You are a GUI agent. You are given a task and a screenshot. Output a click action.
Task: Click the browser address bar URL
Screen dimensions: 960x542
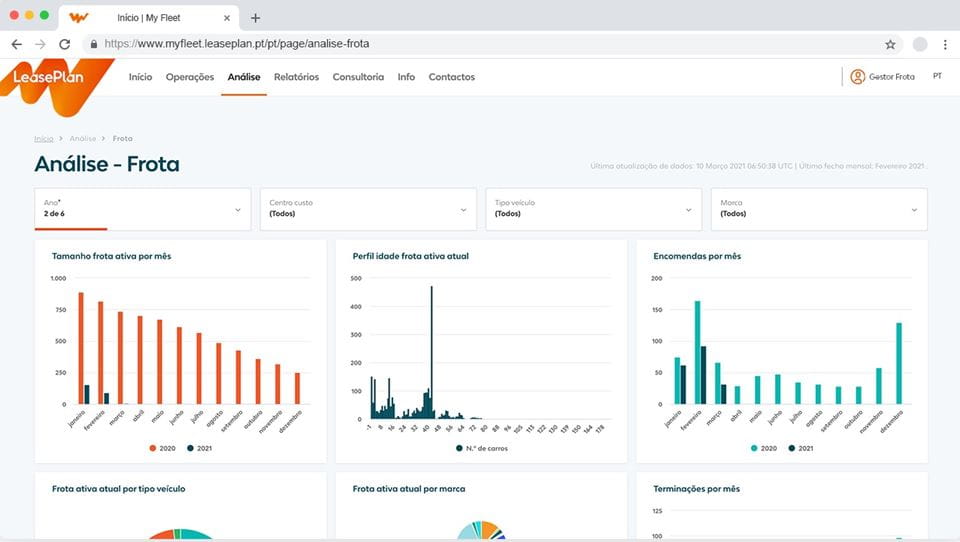pos(237,44)
